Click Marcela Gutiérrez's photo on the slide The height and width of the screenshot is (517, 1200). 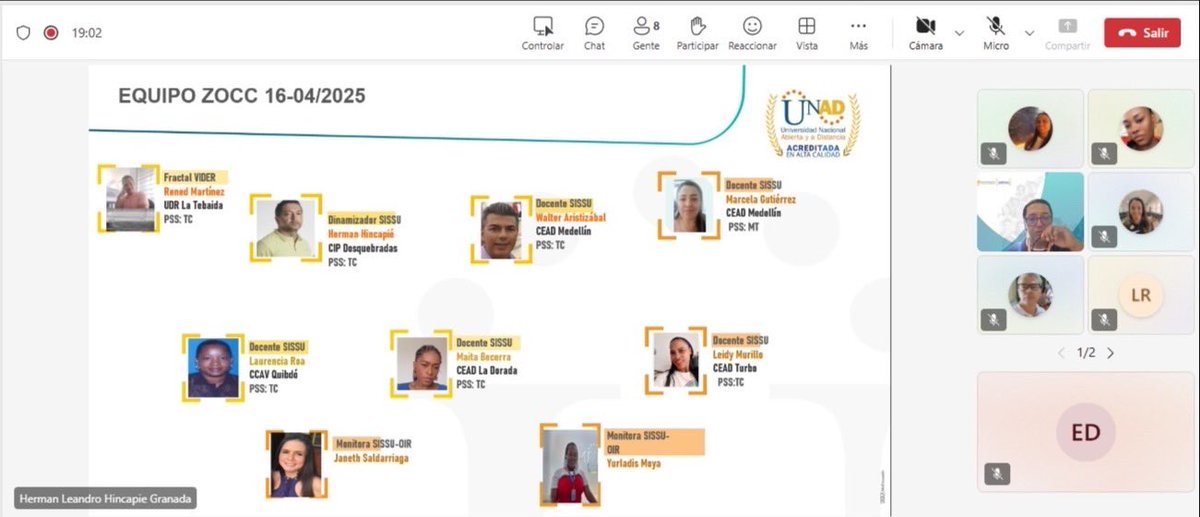click(x=688, y=206)
